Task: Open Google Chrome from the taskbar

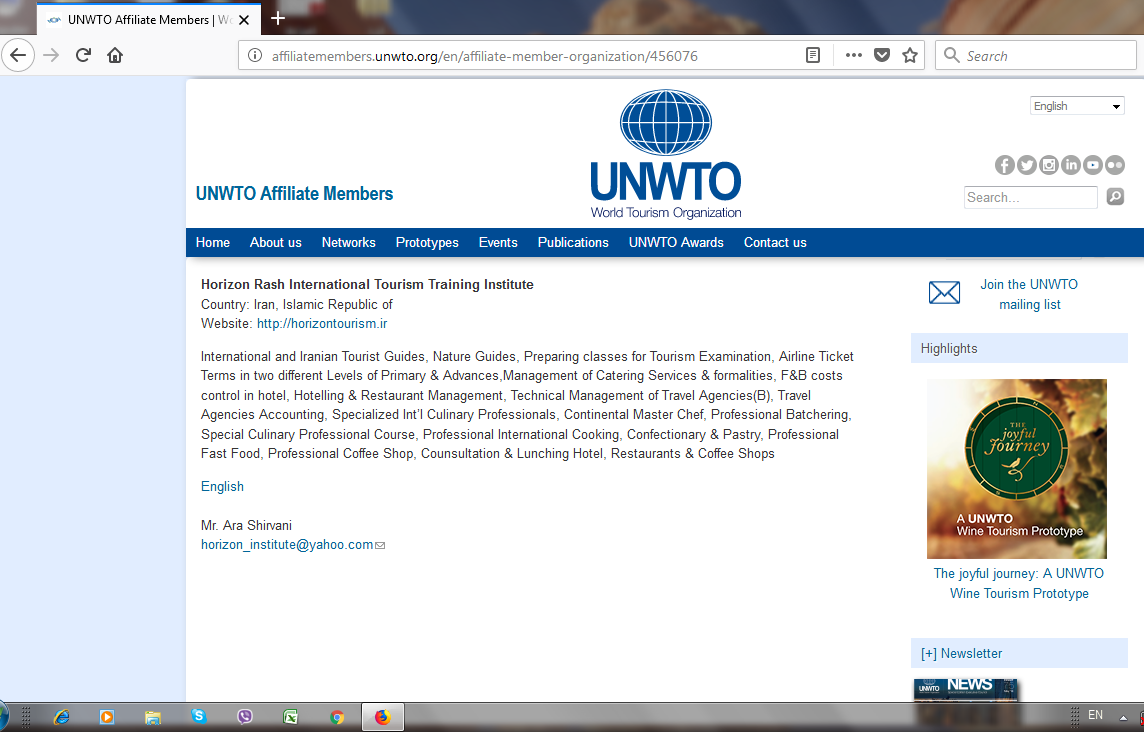Action: [x=336, y=717]
